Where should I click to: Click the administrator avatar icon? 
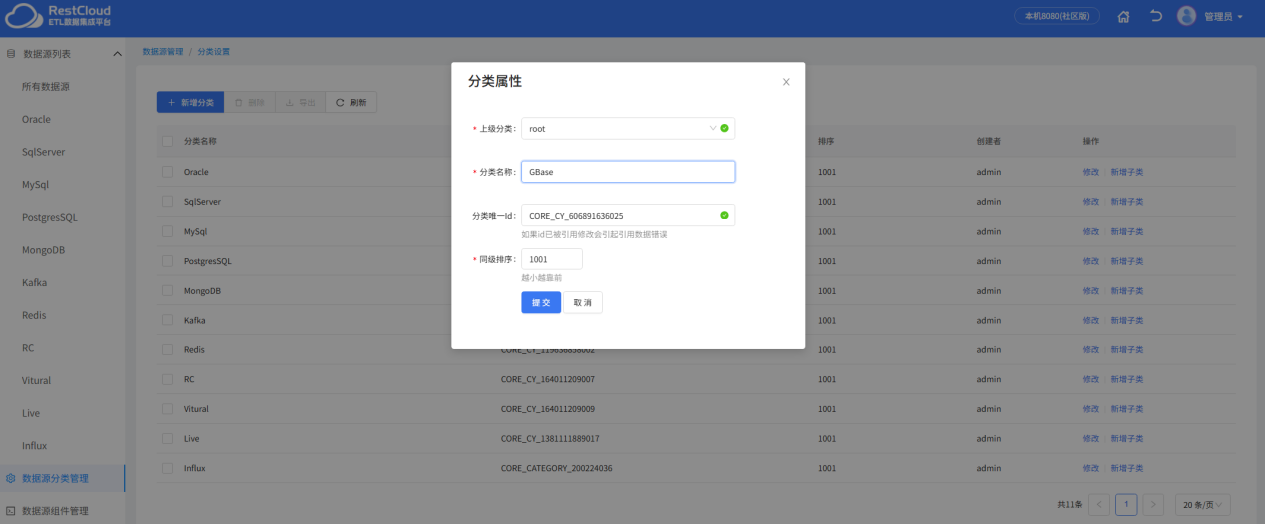click(1186, 16)
